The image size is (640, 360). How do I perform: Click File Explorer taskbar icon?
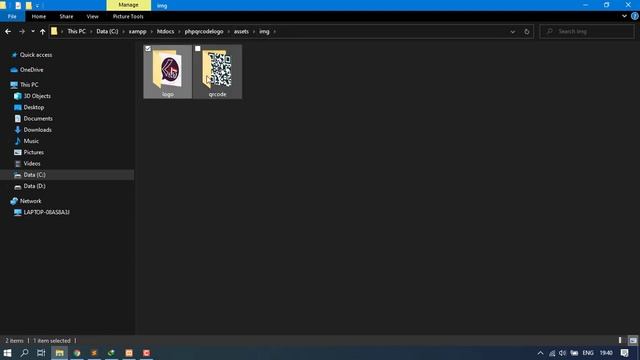click(x=60, y=353)
